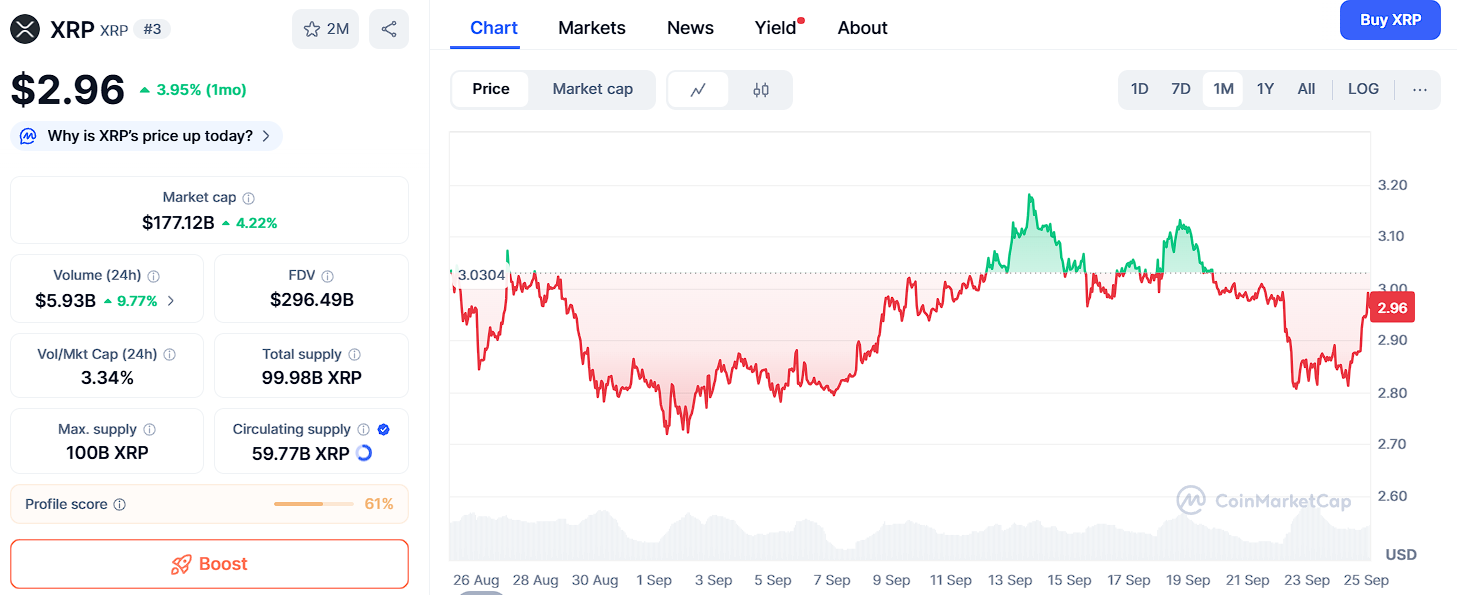
Task: Set chart range to 1M
Action: click(1223, 89)
